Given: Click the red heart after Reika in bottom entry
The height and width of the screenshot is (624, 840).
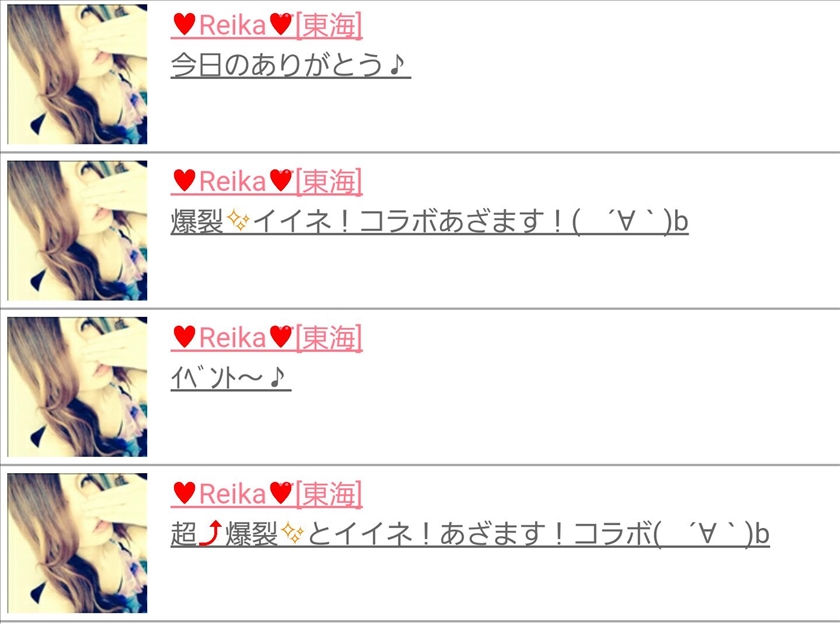Looking at the screenshot, I should click(x=281, y=493).
